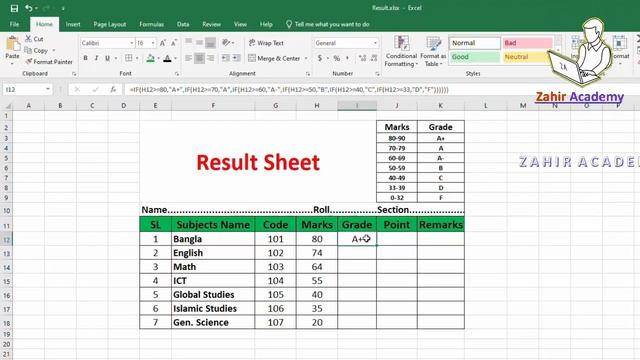Open Clipboard group dialog launcher
This screenshot has width=640, height=360.
tap(74, 74)
